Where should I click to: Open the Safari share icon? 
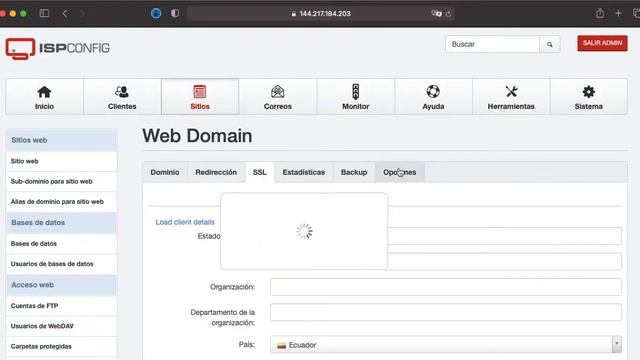600,13
